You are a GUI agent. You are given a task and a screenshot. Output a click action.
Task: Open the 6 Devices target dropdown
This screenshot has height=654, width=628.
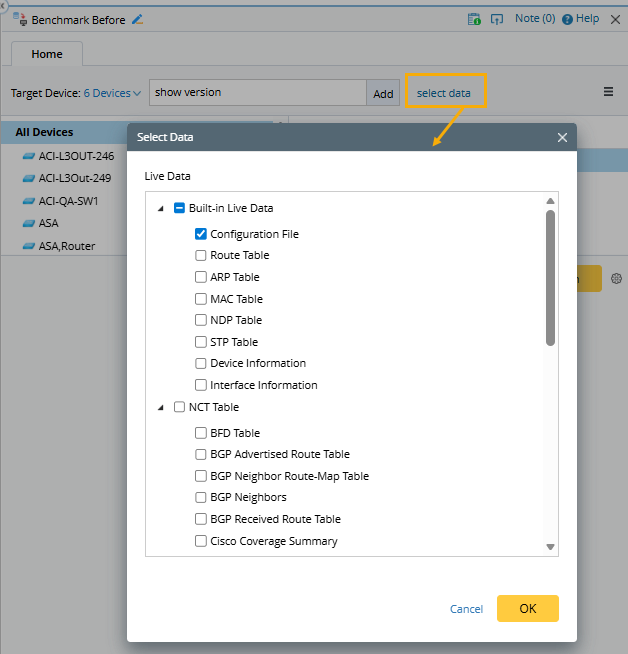pyautogui.click(x=112, y=93)
